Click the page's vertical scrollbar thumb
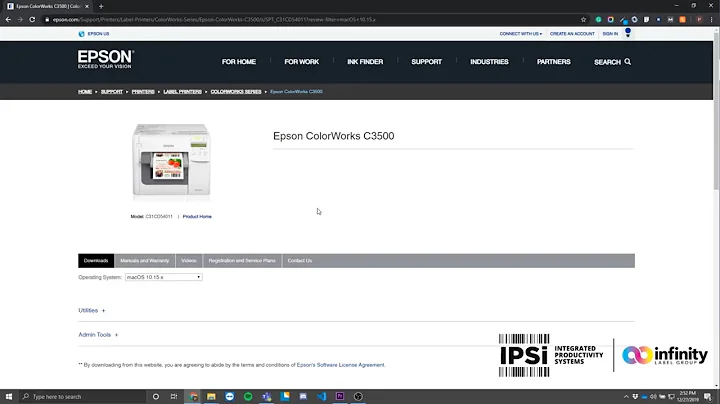Screen dimensions: 720x404 (x=716, y=110)
